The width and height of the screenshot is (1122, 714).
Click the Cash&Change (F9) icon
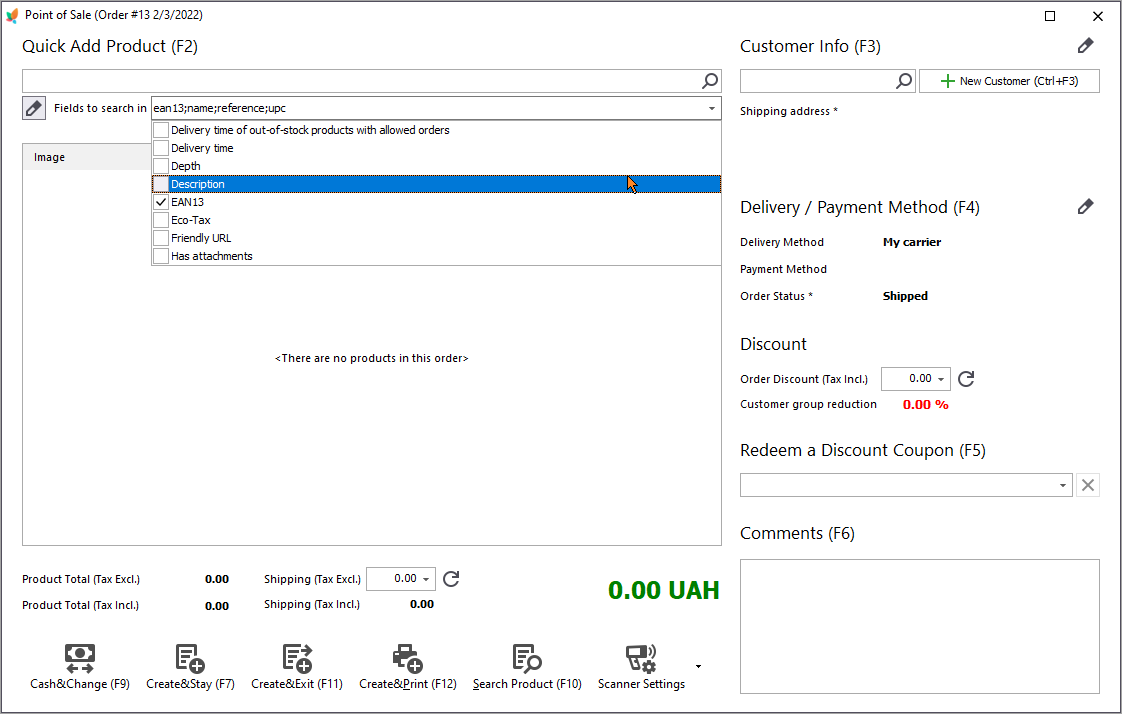point(79,658)
